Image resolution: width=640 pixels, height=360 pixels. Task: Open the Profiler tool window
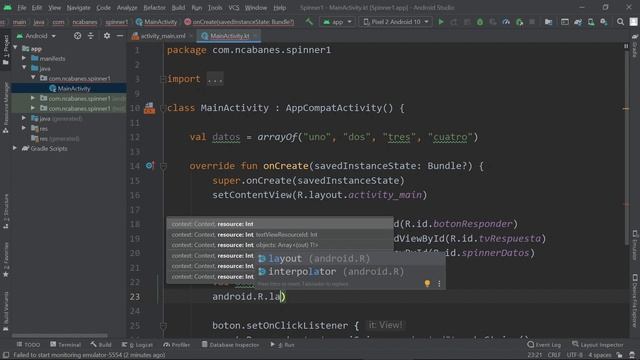177,345
